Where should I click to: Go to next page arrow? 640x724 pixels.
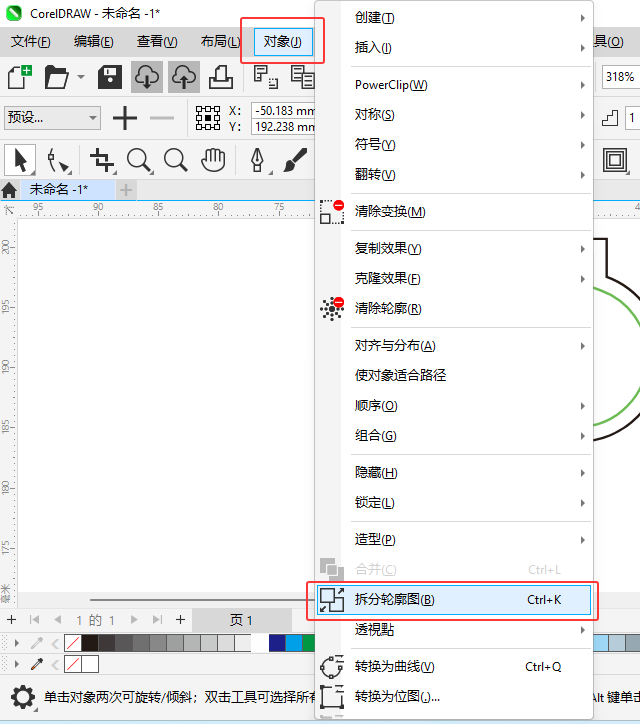(x=134, y=620)
